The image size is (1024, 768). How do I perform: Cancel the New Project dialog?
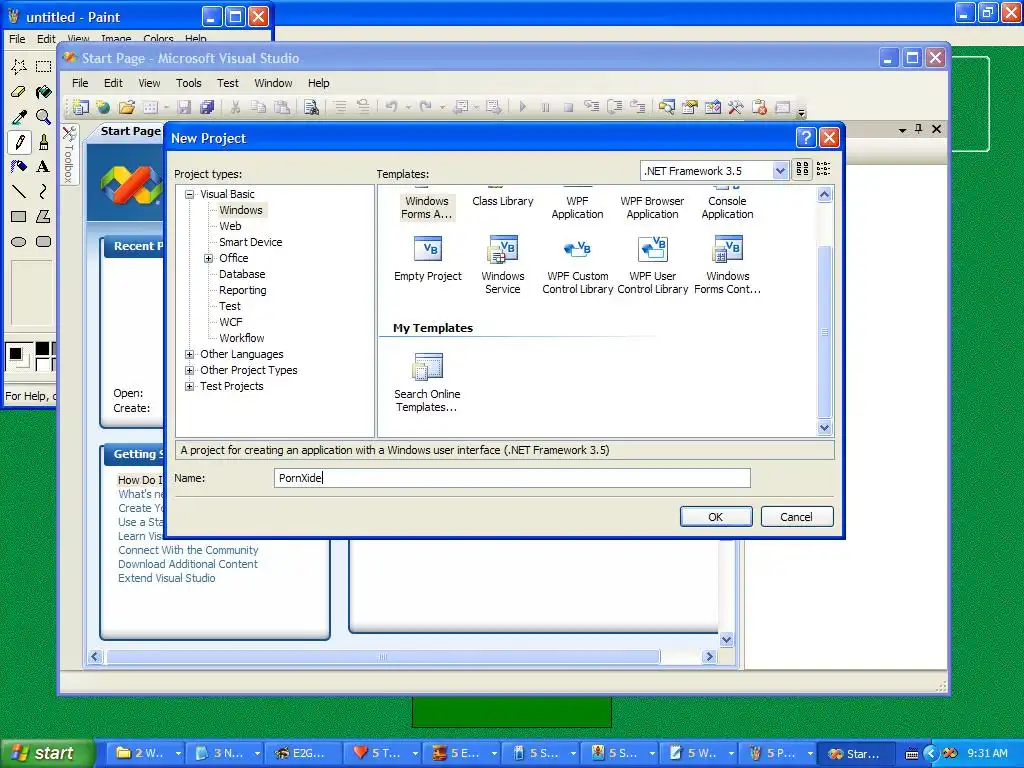[x=797, y=517]
